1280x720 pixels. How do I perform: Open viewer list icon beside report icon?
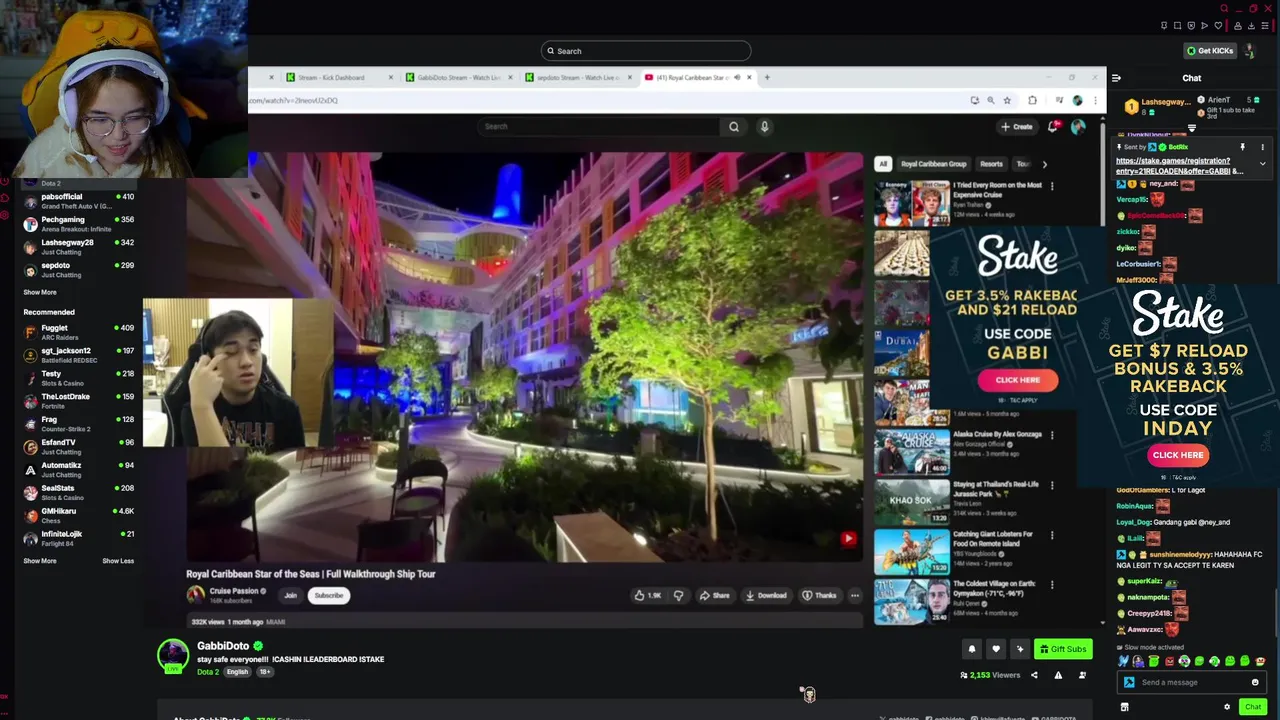click(1082, 675)
